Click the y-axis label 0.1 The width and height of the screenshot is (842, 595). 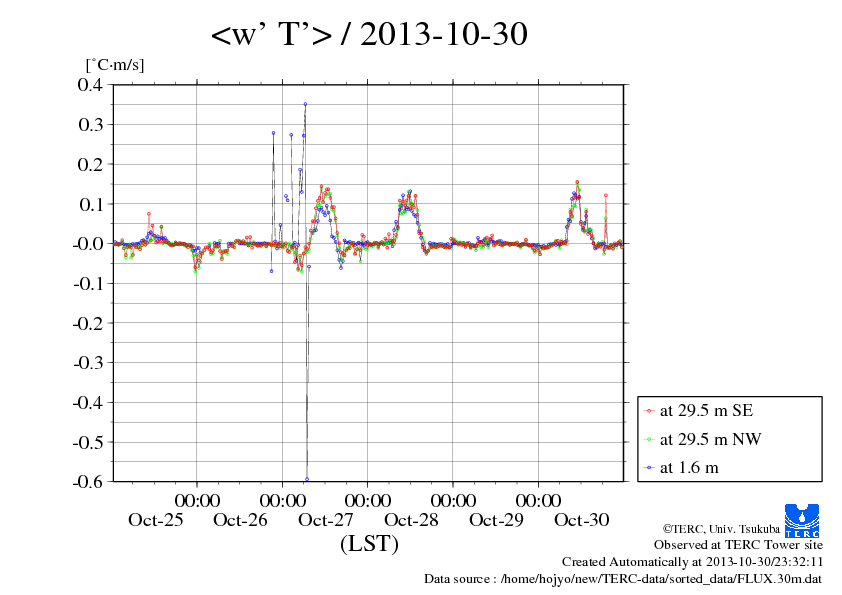pyautogui.click(x=90, y=204)
